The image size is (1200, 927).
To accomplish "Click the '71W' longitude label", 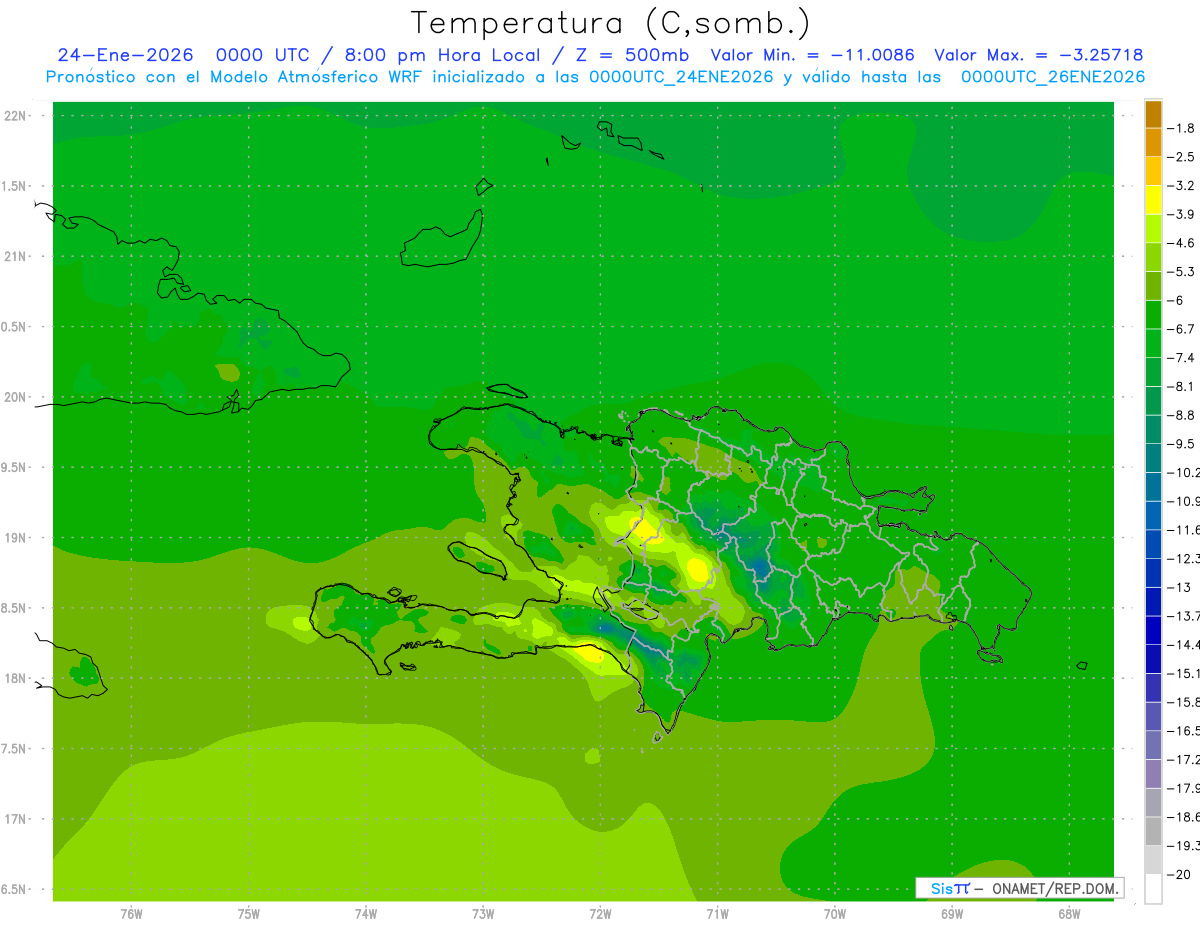I will [717, 913].
